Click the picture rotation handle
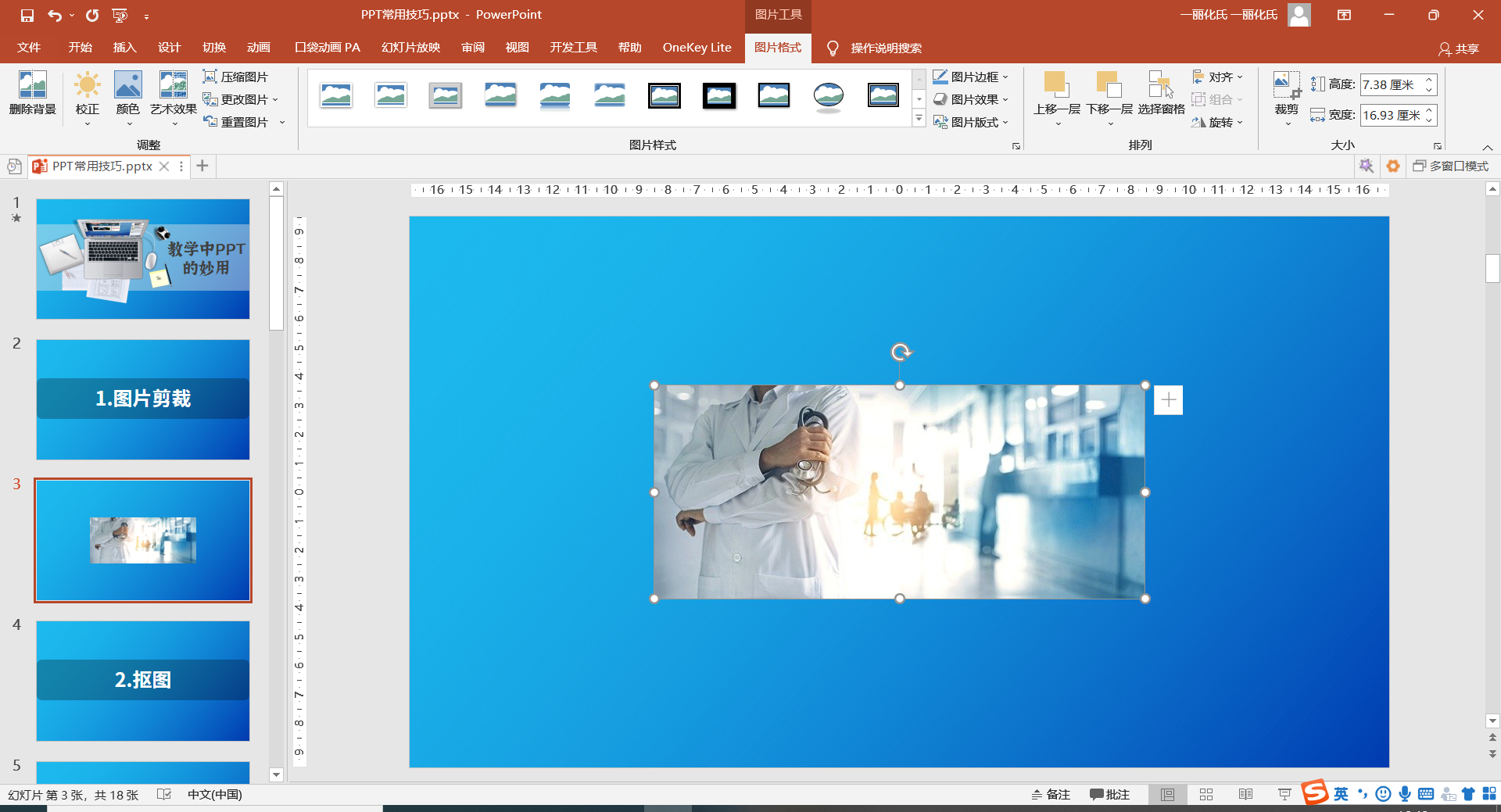Screen dimensions: 1501x812 tap(901, 352)
